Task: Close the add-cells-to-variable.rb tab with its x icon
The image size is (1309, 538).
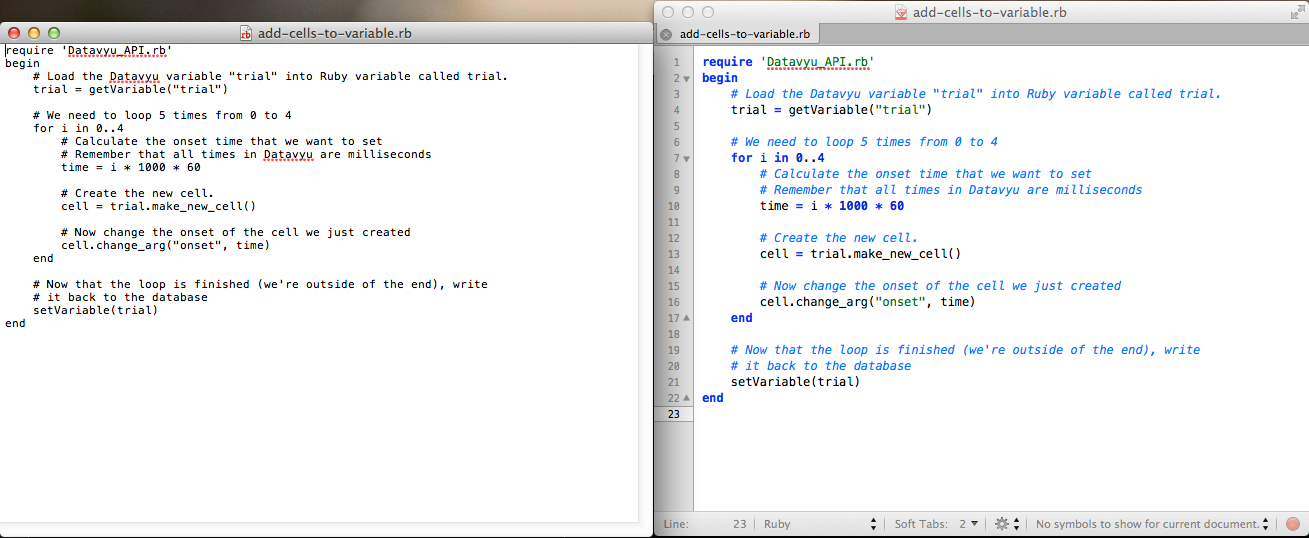Action: [x=666, y=34]
